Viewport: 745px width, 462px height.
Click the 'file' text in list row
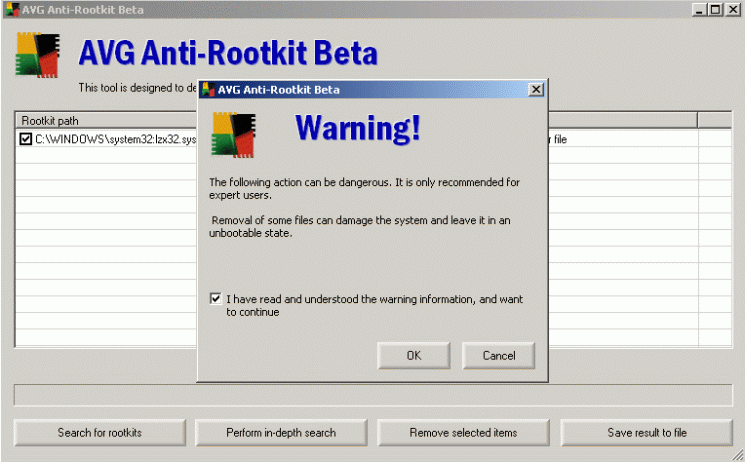pyautogui.click(x=560, y=139)
